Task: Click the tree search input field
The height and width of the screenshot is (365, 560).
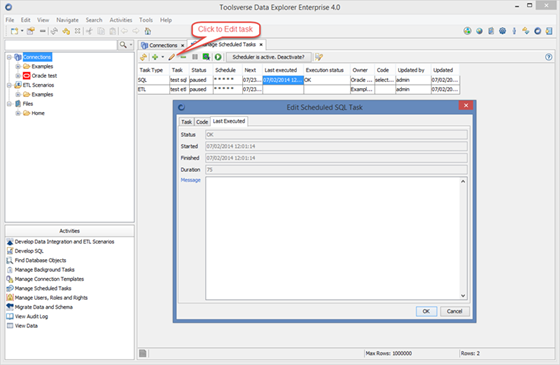Action: pyautogui.click(x=61, y=45)
